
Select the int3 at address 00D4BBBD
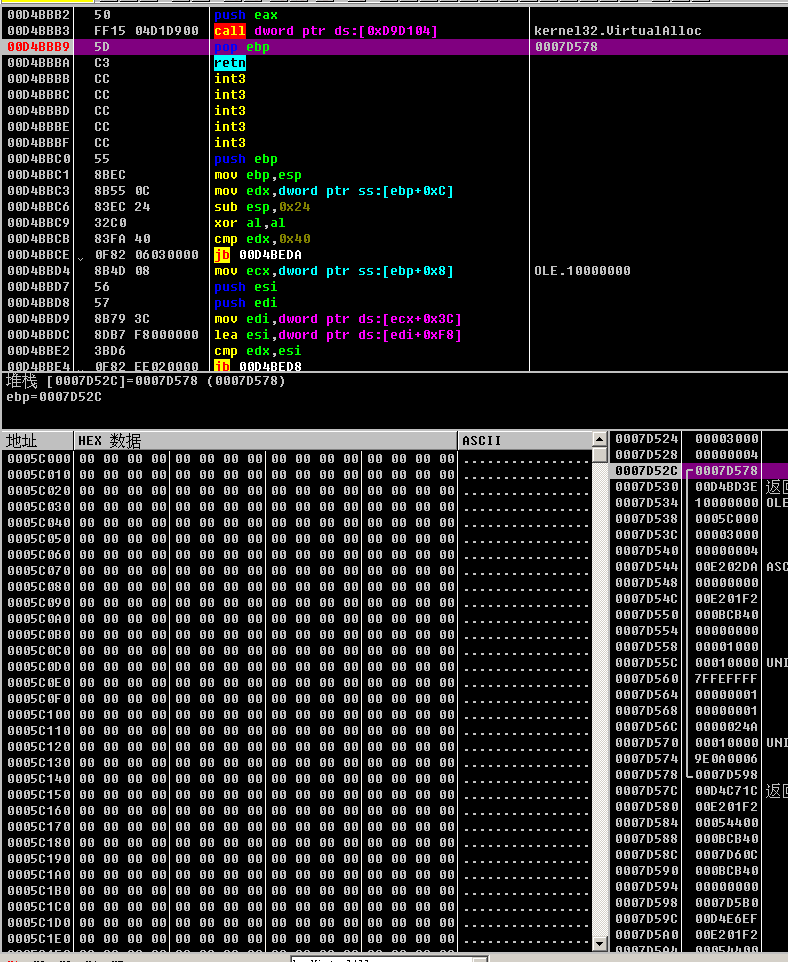point(230,110)
